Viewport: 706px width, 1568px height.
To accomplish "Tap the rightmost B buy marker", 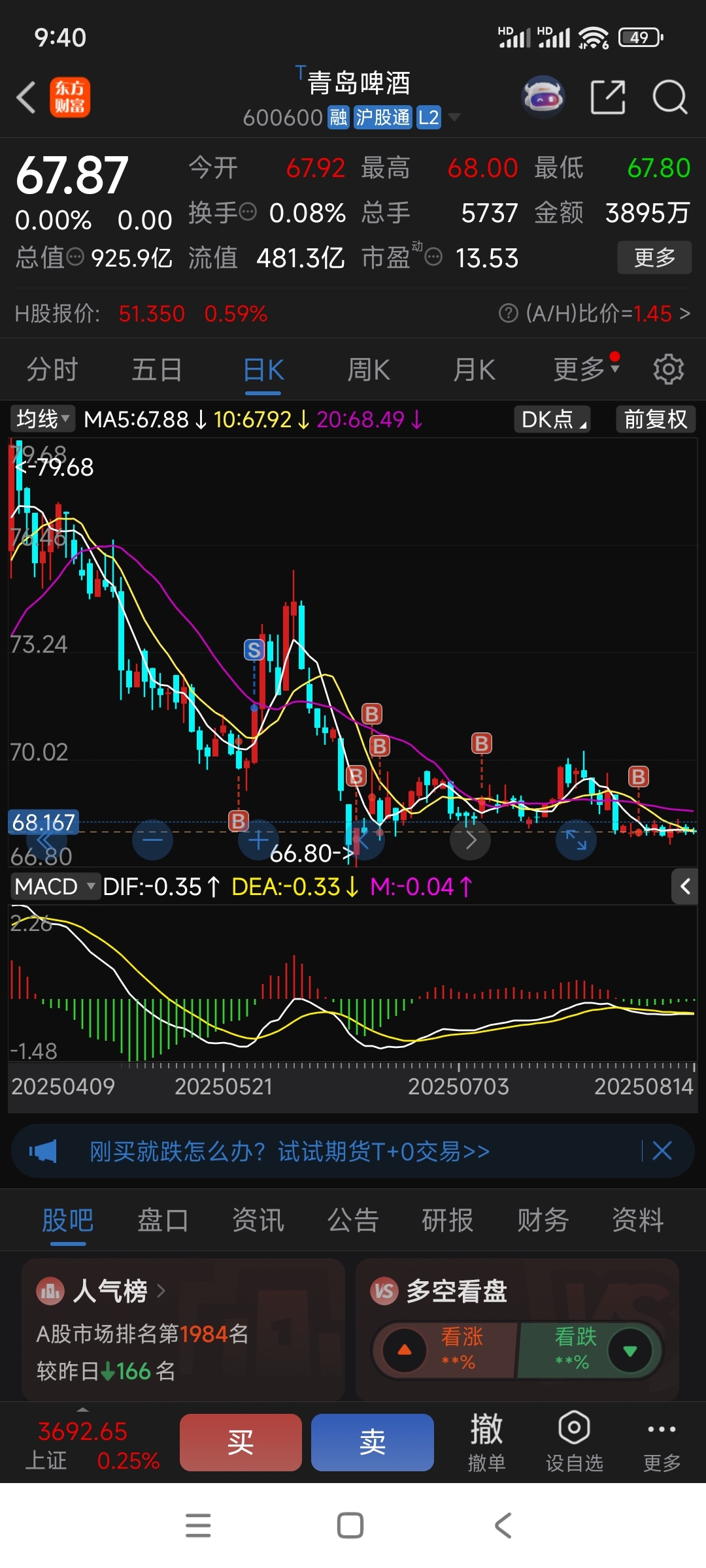I will point(639,776).
